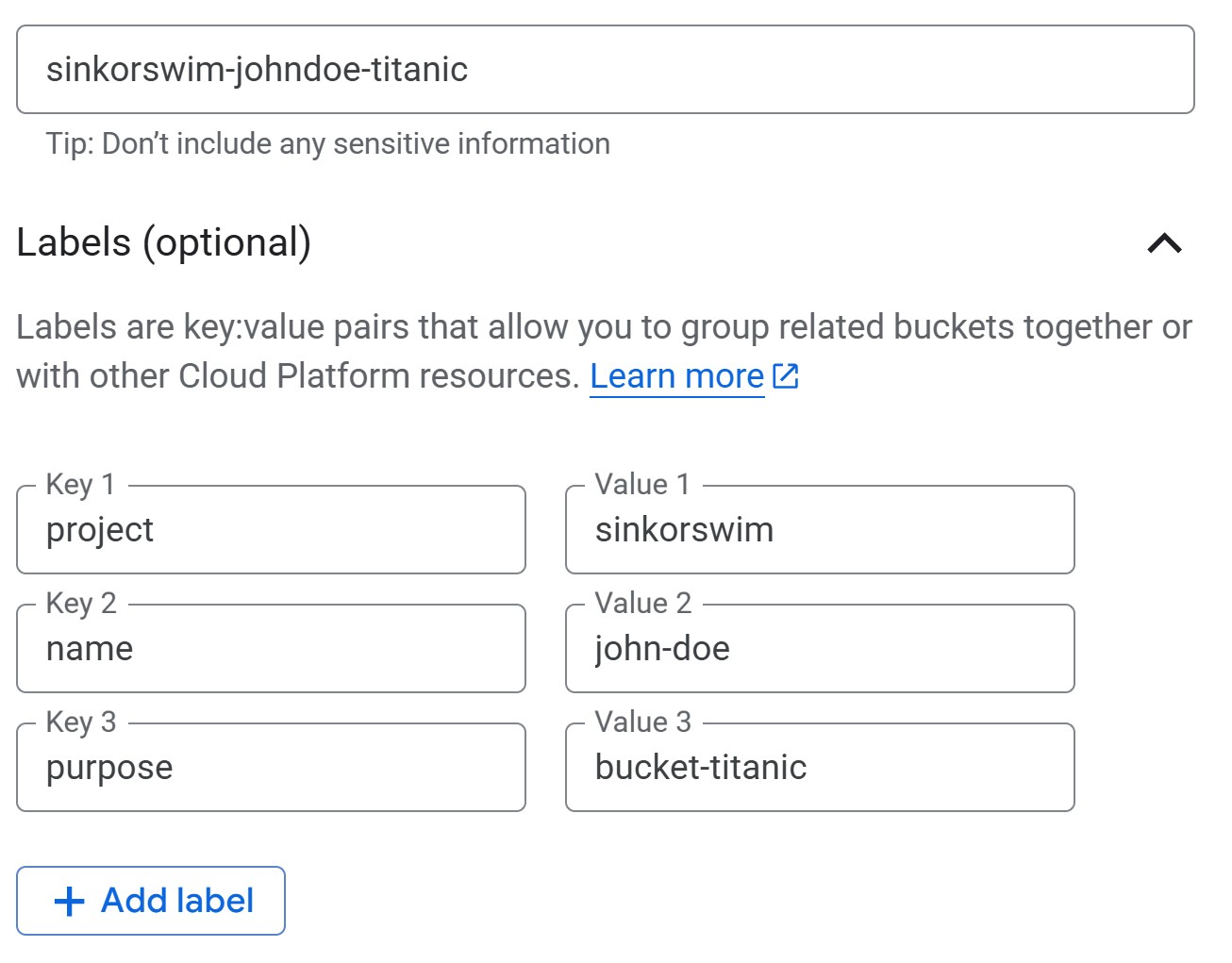Screen dimensions: 1232x963
Task: Open the Learn more link
Action: click(x=676, y=376)
